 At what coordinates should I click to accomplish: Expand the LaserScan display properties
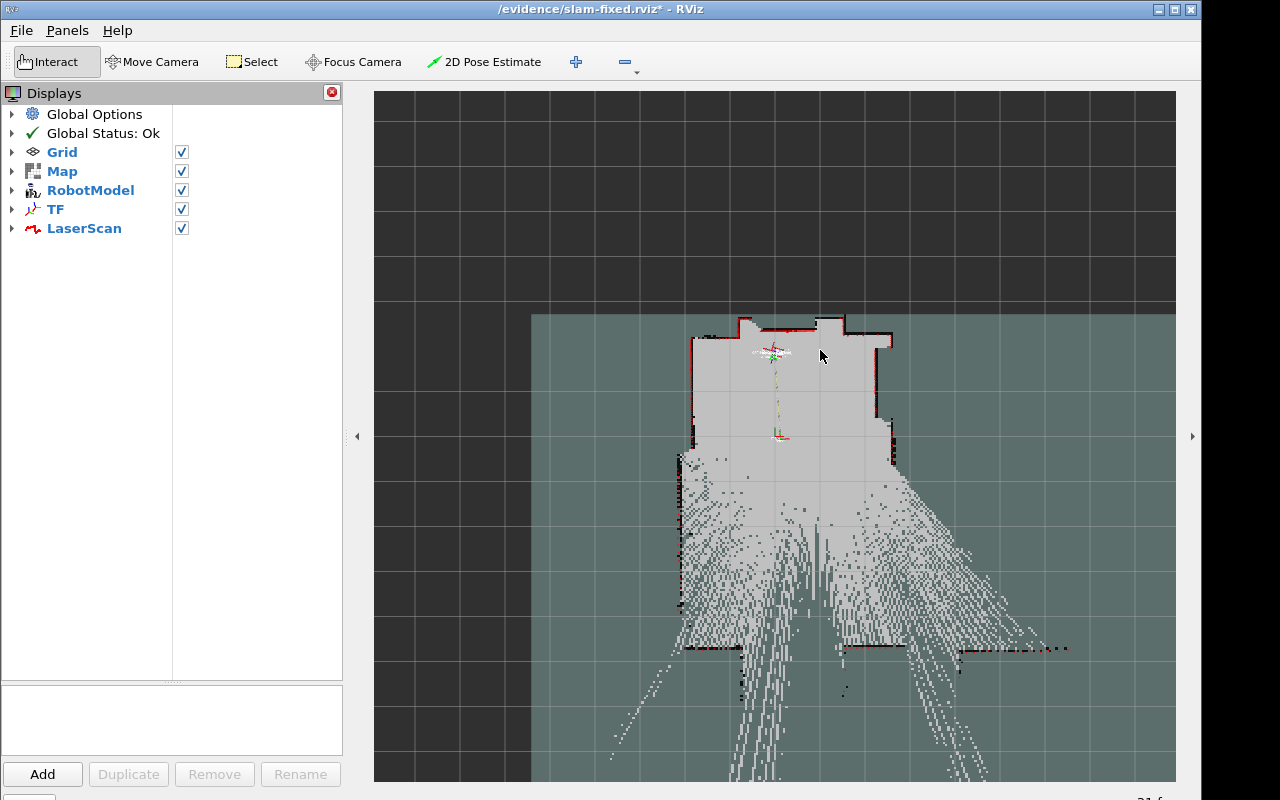(x=12, y=228)
